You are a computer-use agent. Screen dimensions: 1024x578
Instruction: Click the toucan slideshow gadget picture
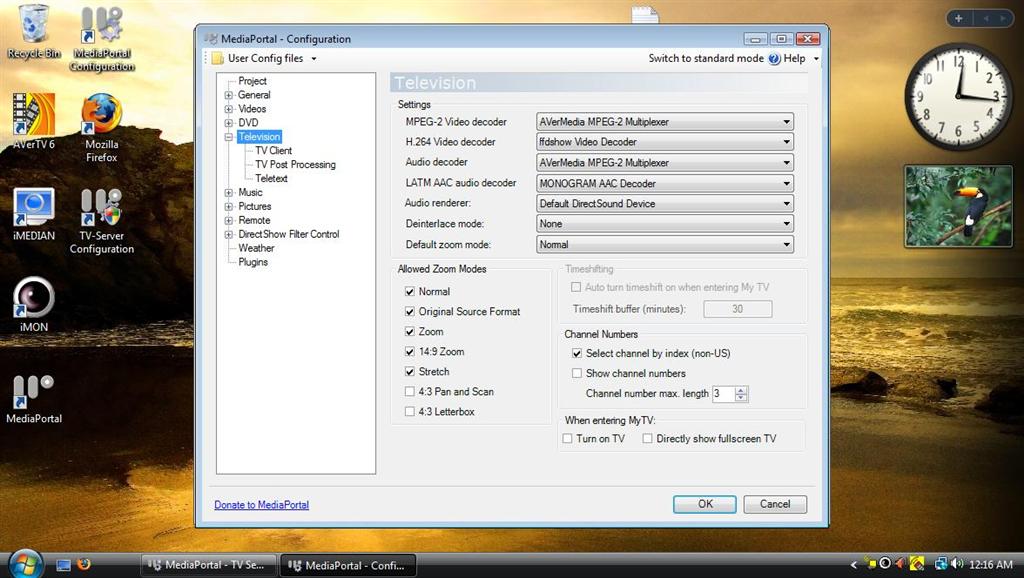point(958,206)
